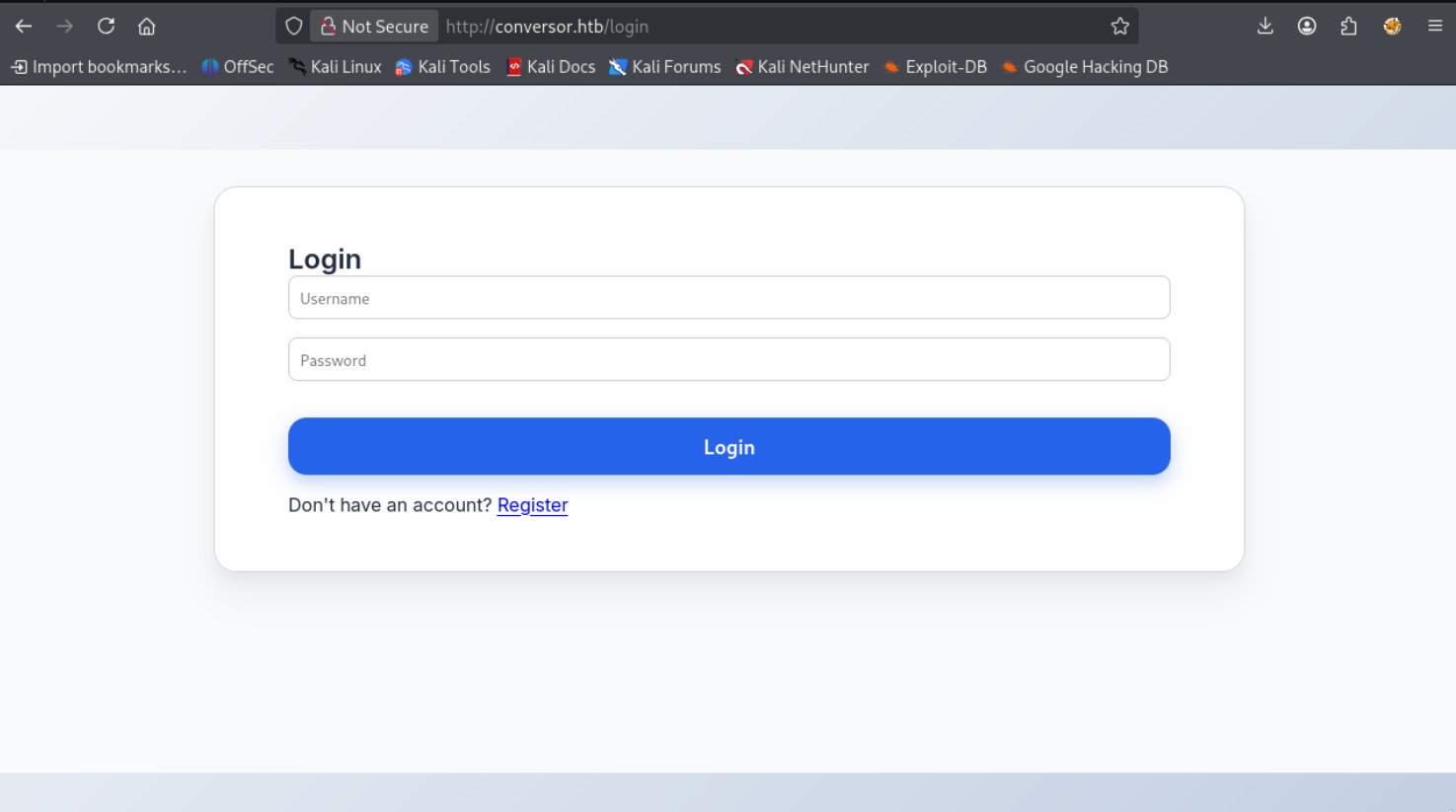Open the Extensions panel
The height and width of the screenshot is (812, 1456).
(x=1348, y=26)
